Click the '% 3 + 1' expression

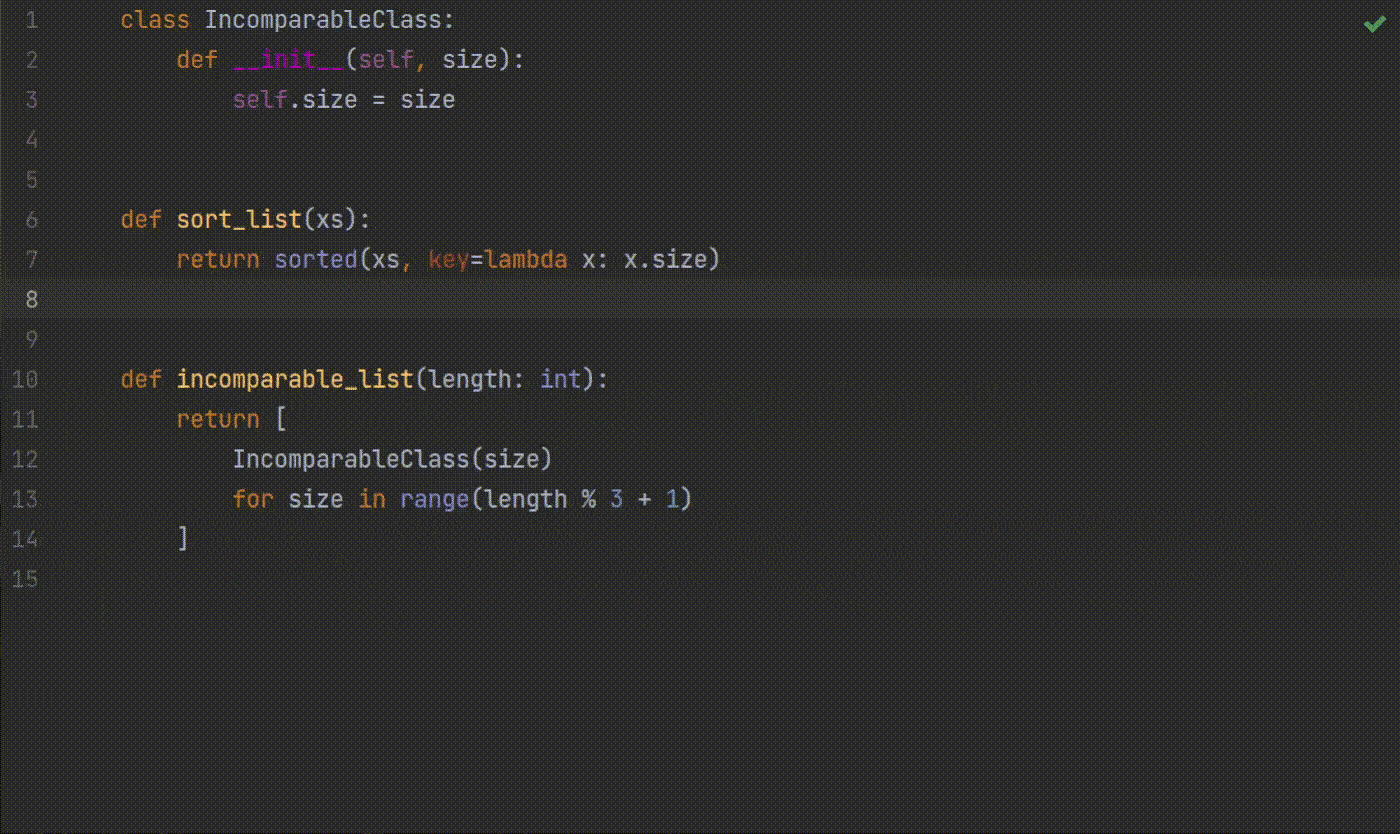630,499
